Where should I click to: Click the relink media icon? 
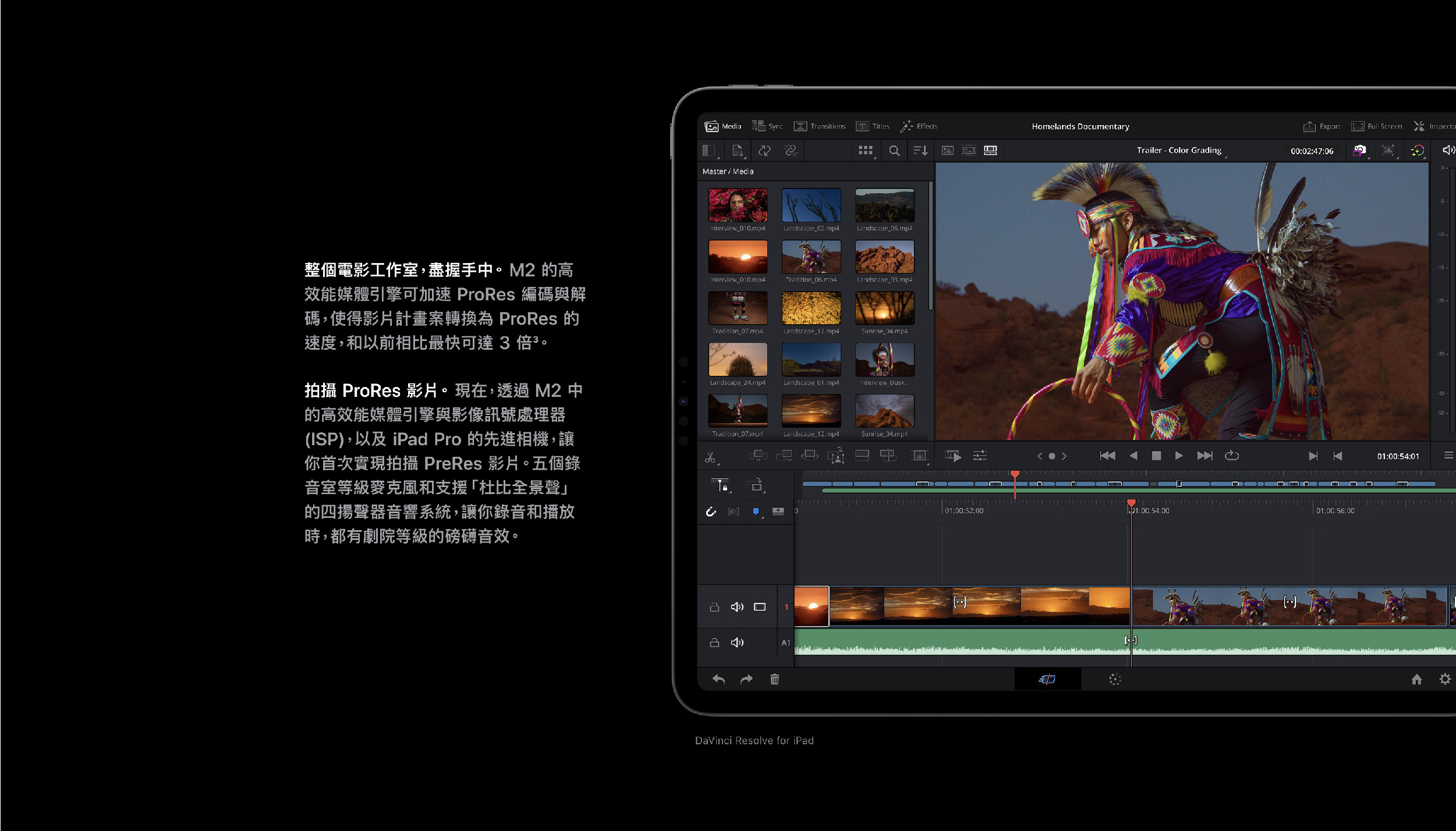791,151
